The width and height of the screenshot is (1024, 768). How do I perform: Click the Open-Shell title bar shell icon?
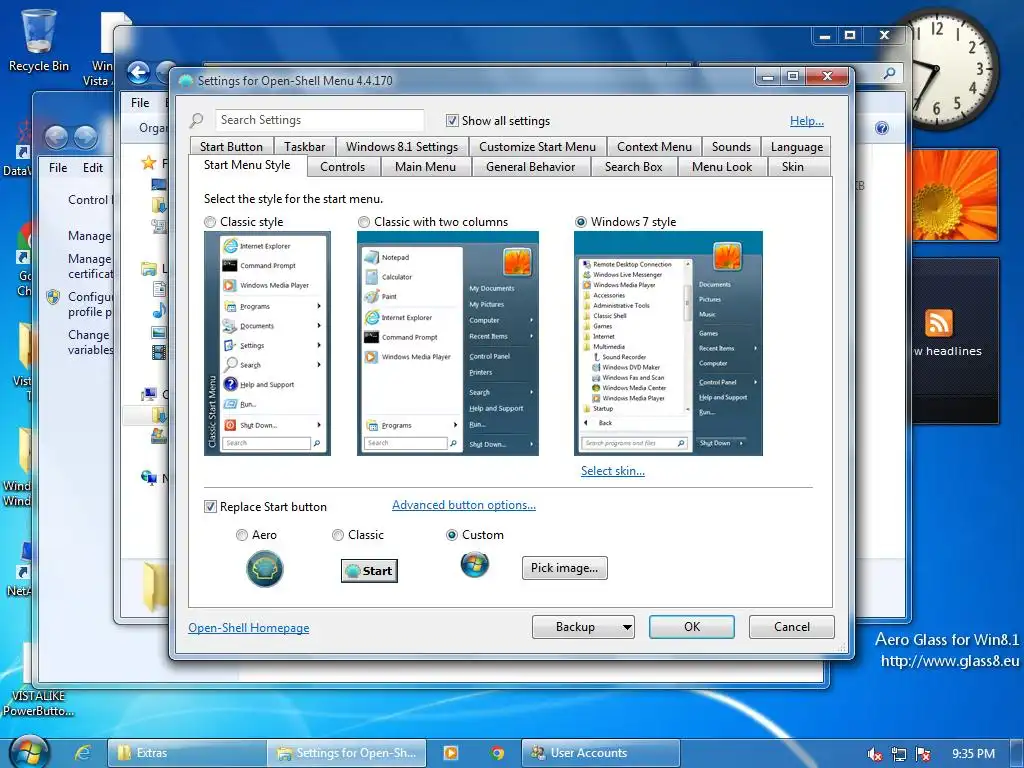(186, 81)
